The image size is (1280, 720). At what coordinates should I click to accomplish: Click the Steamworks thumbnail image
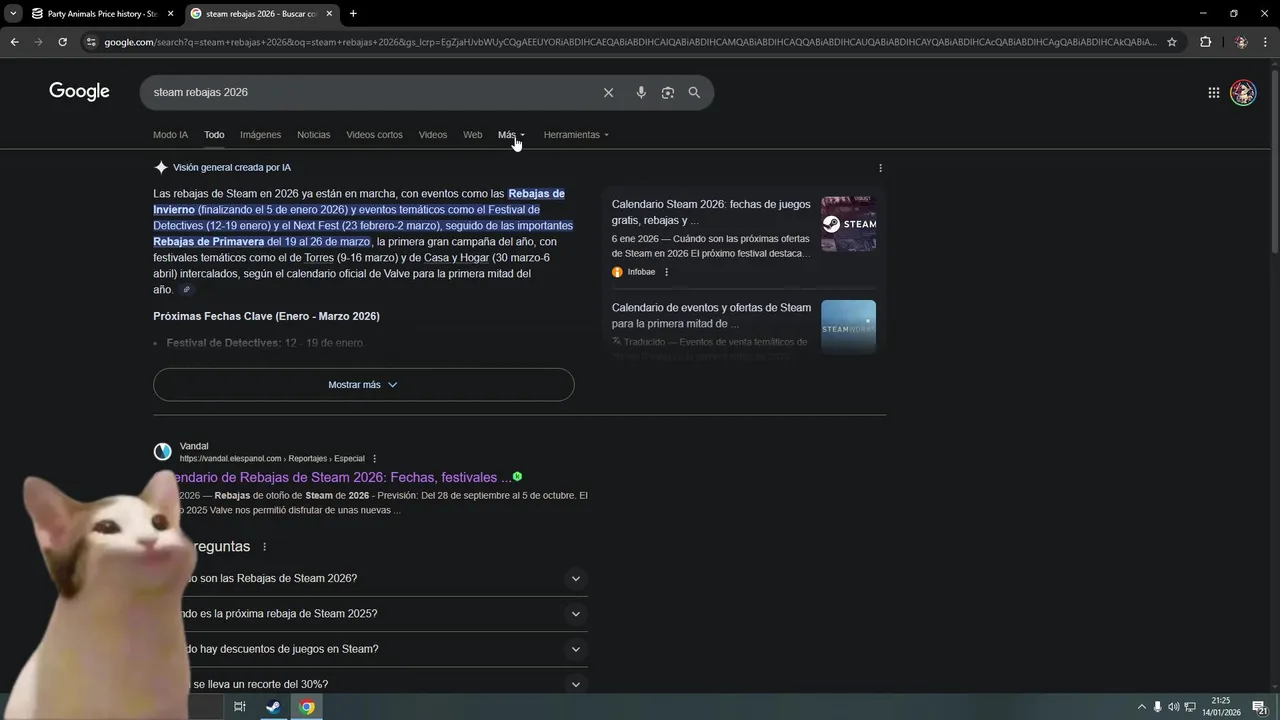click(848, 327)
